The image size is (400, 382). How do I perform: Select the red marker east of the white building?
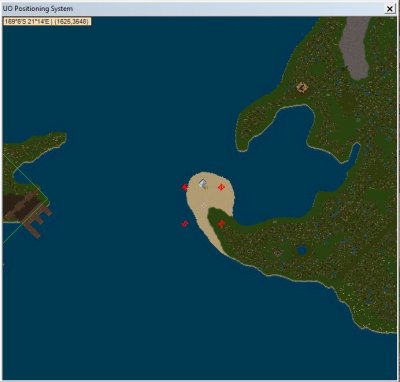221,187
